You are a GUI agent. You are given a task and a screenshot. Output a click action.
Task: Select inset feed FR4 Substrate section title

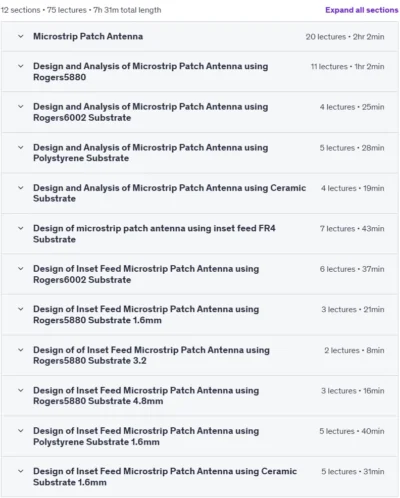click(154, 234)
